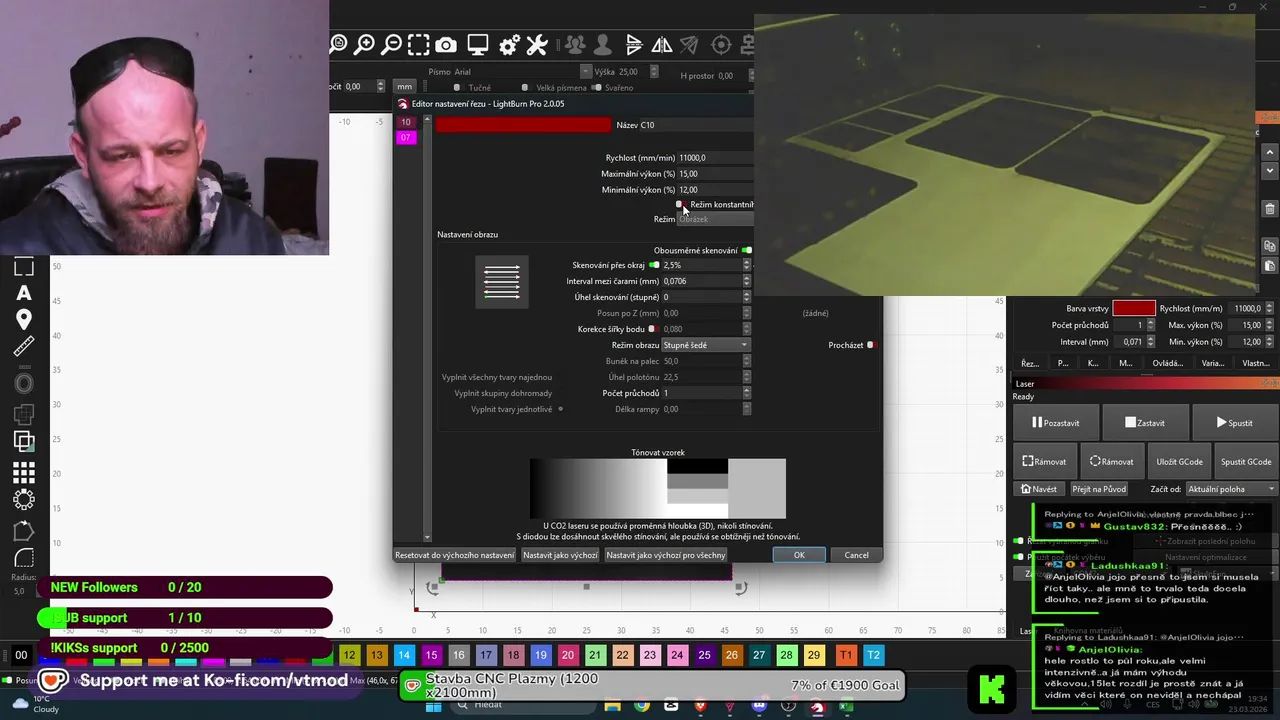This screenshot has height=720, width=1280.
Task: Select the Measure ruler tool
Action: pyautogui.click(x=24, y=347)
